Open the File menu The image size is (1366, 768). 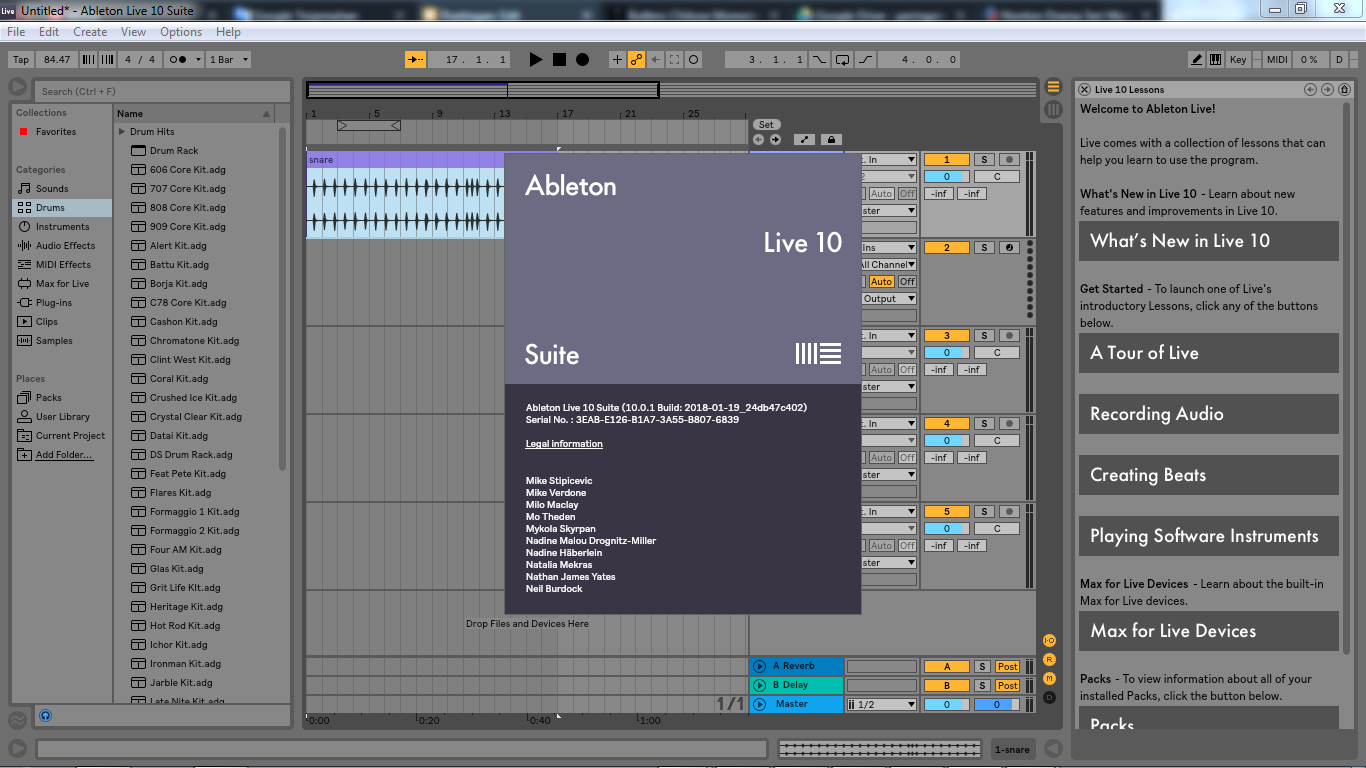coord(16,32)
